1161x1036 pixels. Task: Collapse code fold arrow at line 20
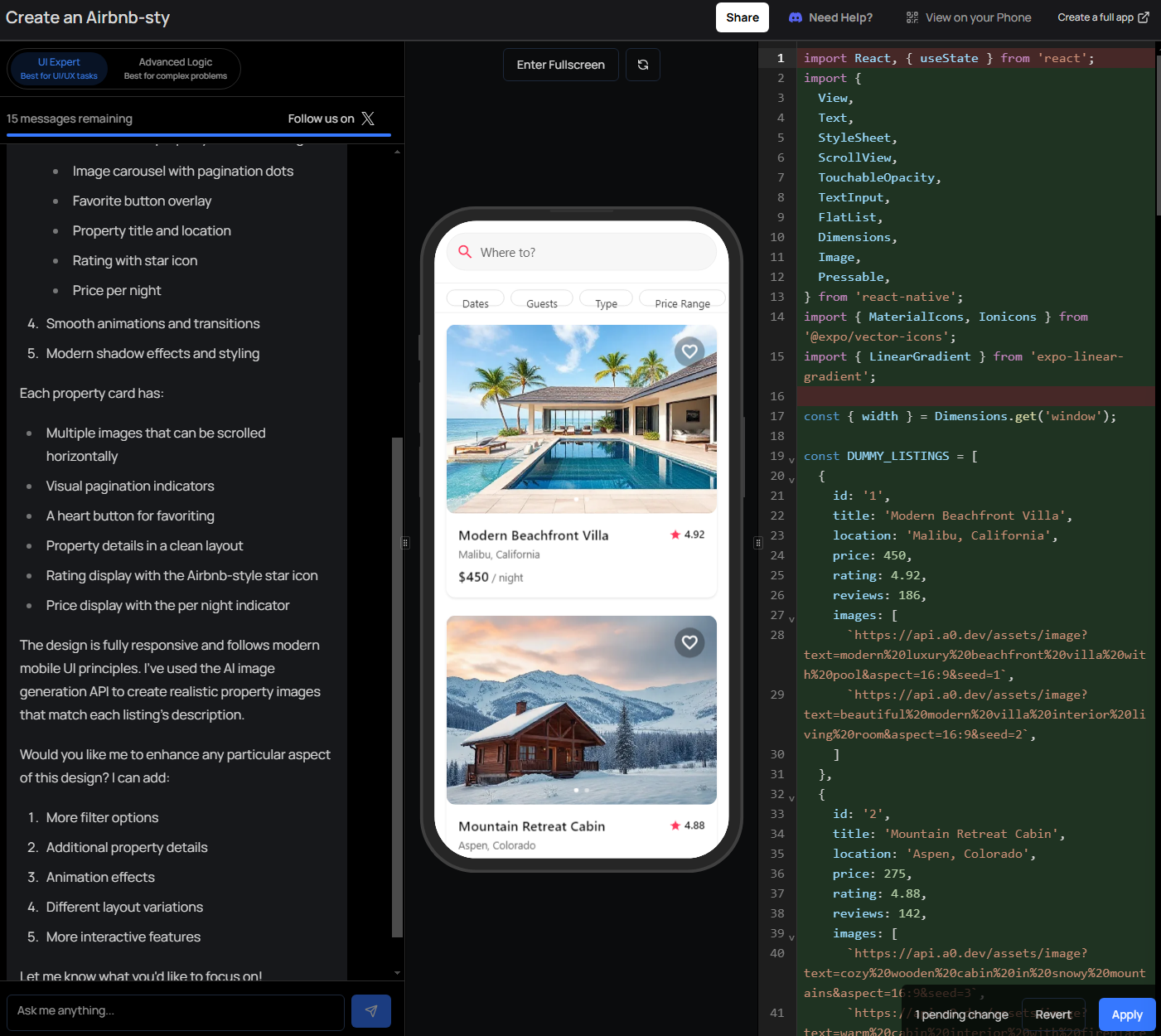tap(791, 479)
